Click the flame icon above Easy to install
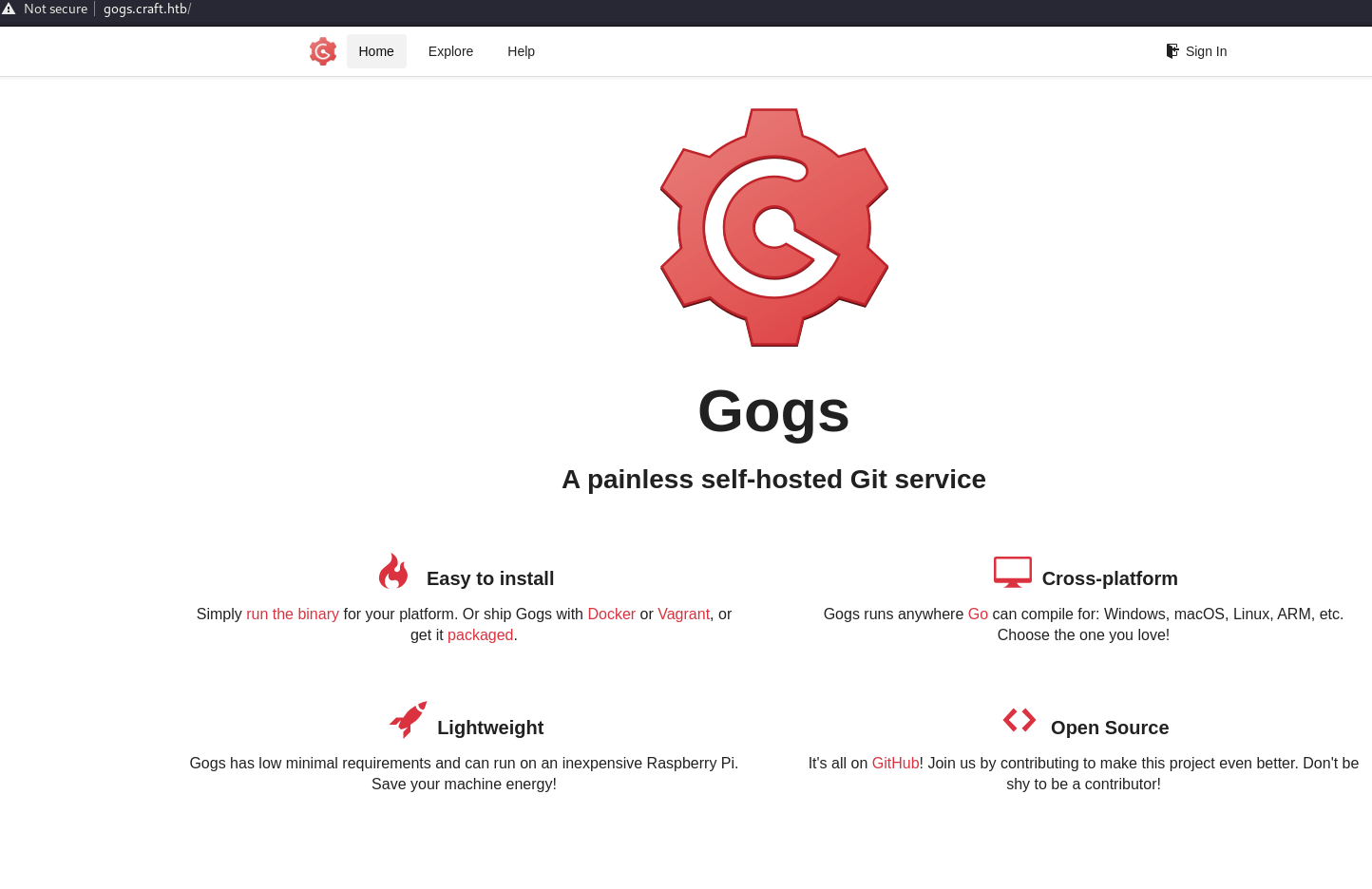The width and height of the screenshot is (1372, 889). tap(393, 571)
